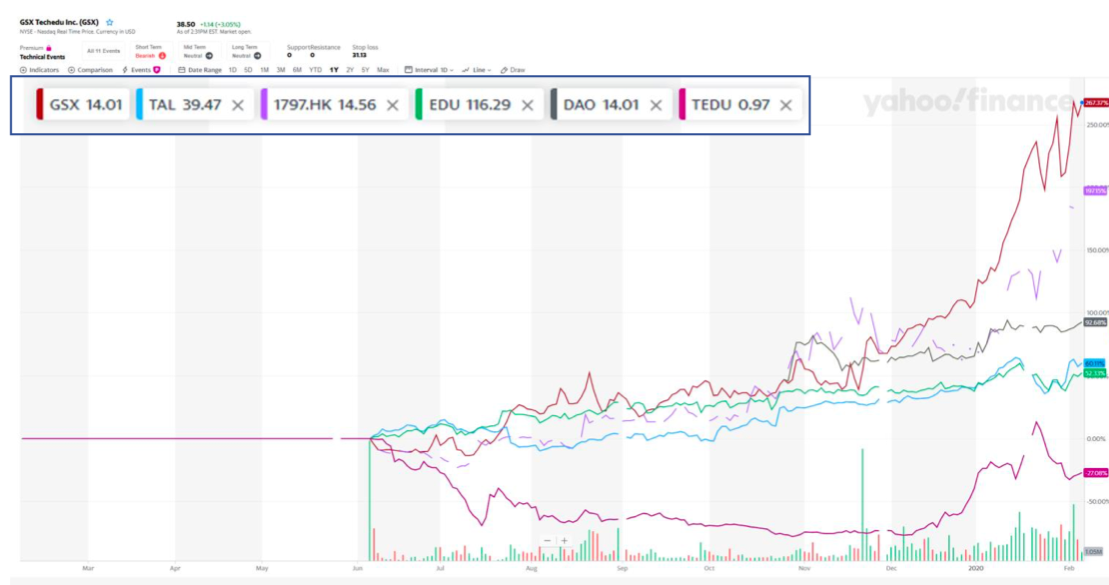Delete TEDU comparison chip
The width and height of the screenshot is (1109, 585).
click(786, 104)
